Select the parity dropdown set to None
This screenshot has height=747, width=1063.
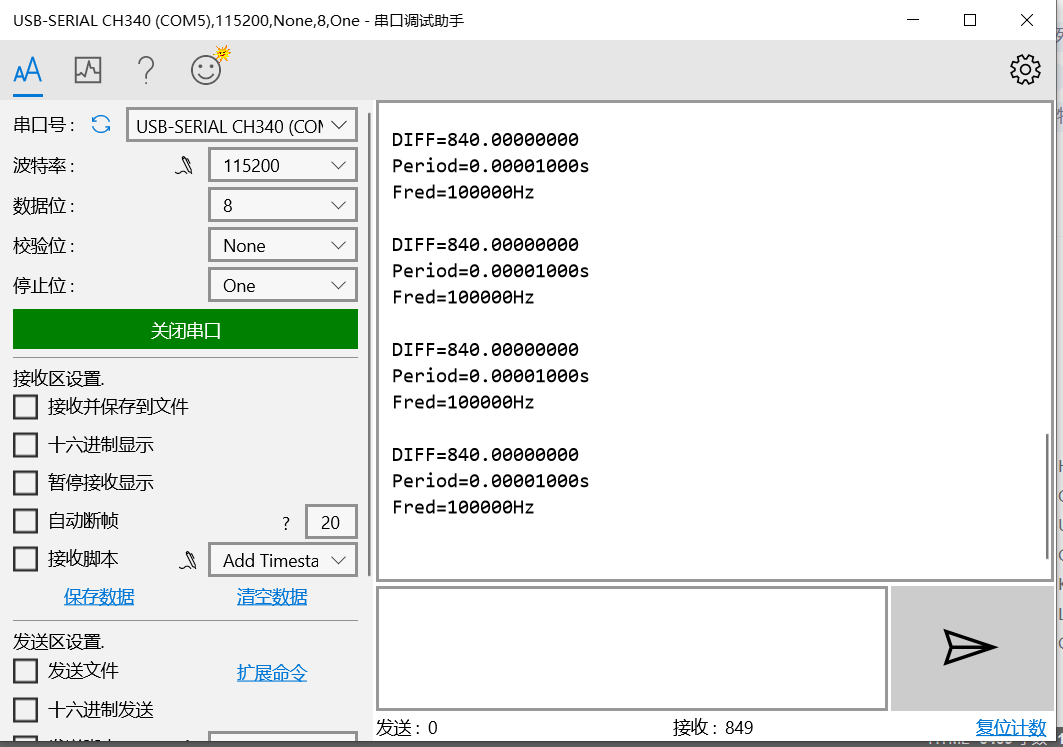coord(282,244)
